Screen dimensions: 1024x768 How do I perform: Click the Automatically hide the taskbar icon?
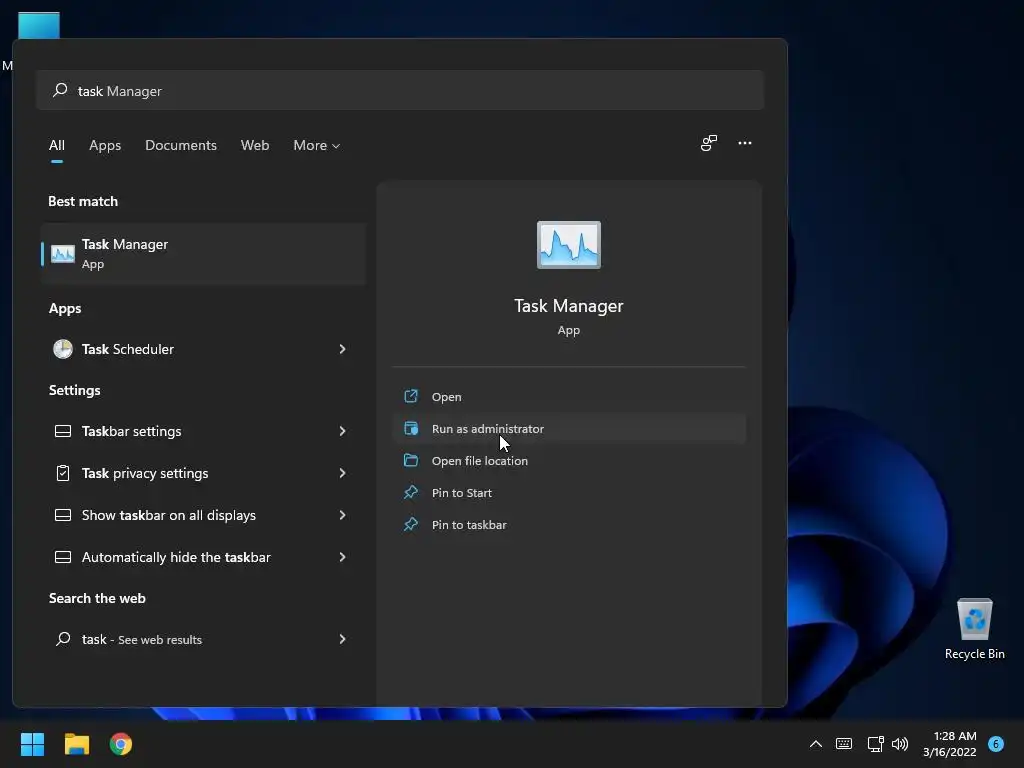coord(63,557)
